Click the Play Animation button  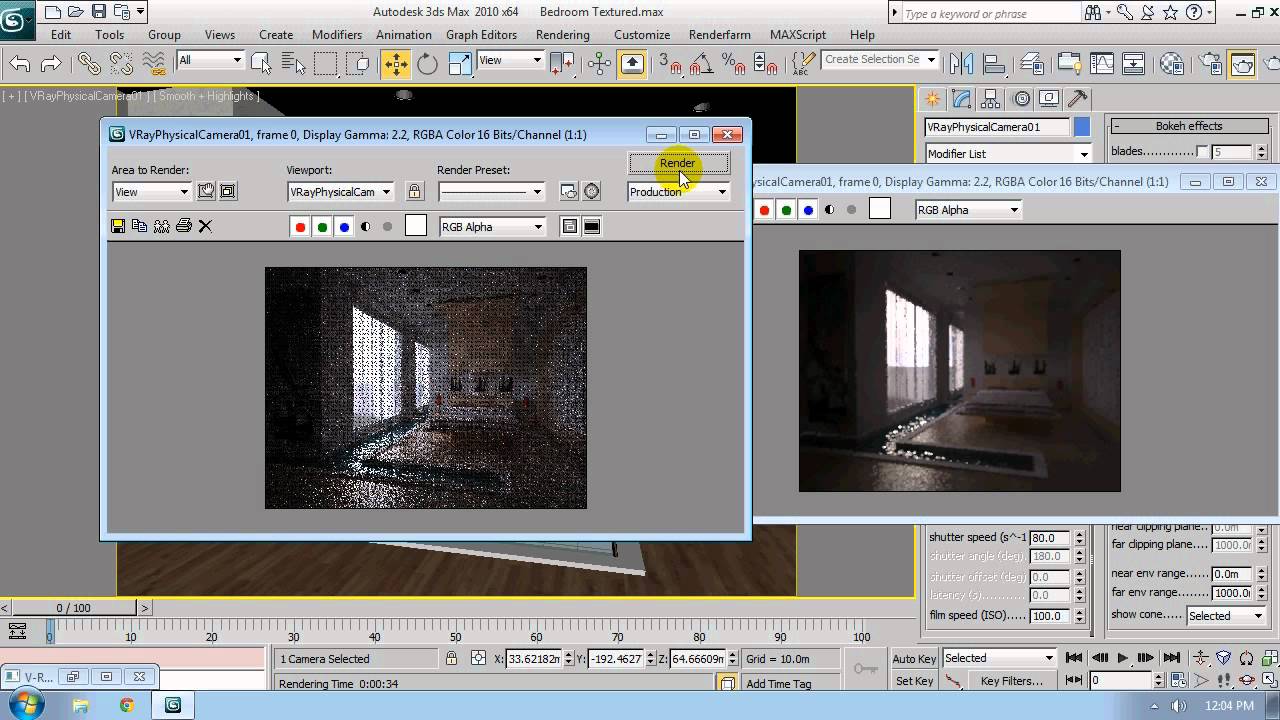click(x=1122, y=658)
